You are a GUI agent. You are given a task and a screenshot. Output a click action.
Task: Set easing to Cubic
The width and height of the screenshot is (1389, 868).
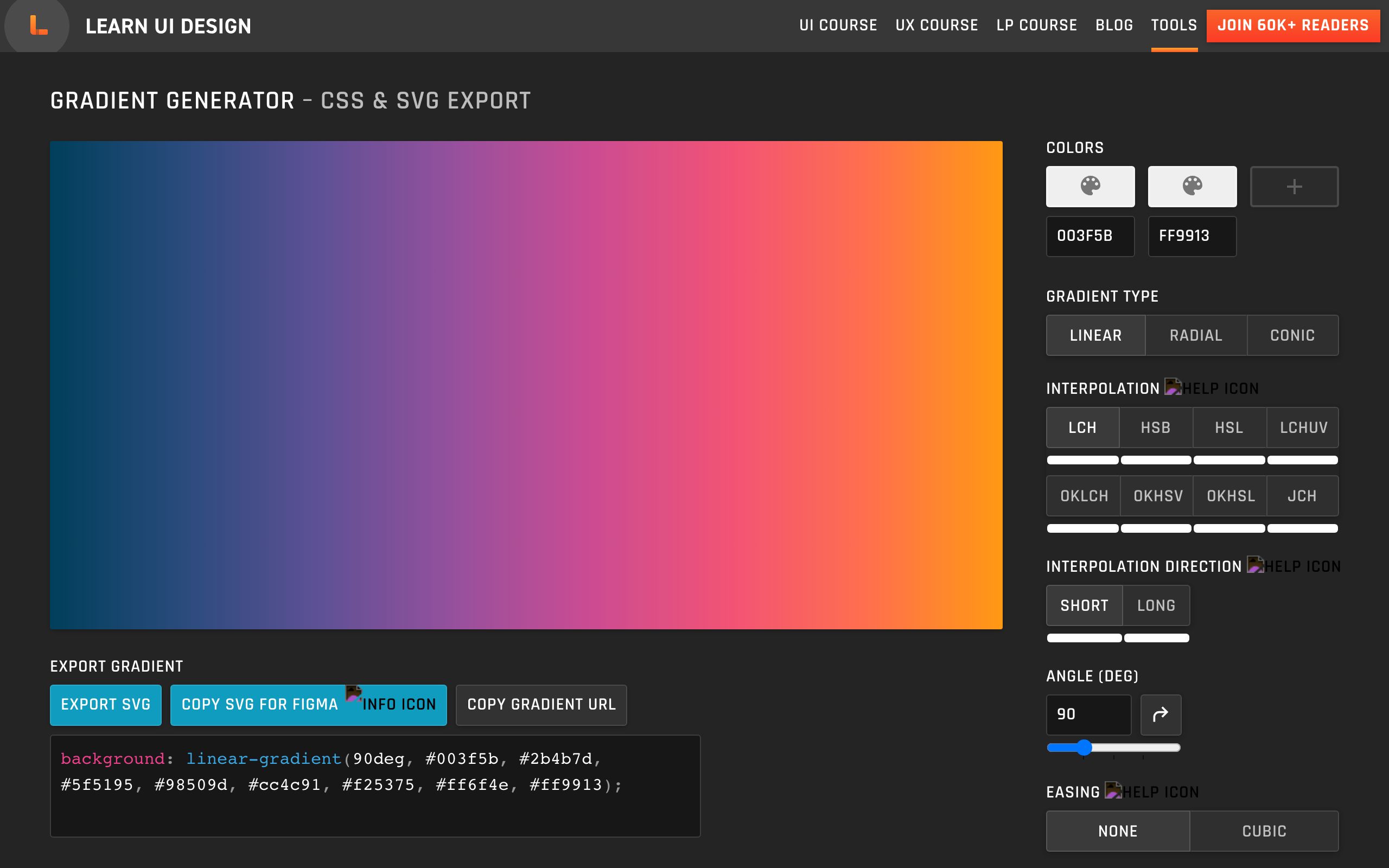(1264, 831)
